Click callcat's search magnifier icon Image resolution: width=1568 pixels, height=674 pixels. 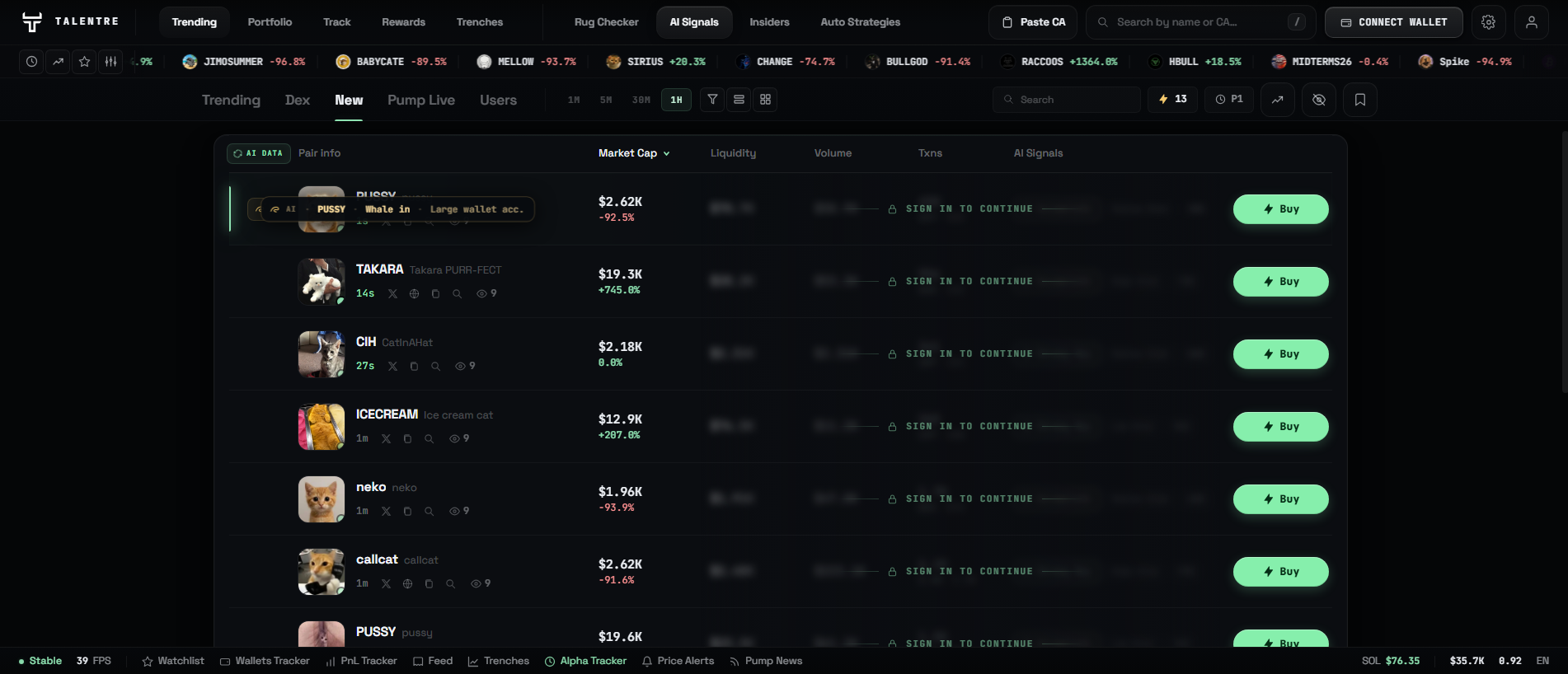(x=450, y=583)
